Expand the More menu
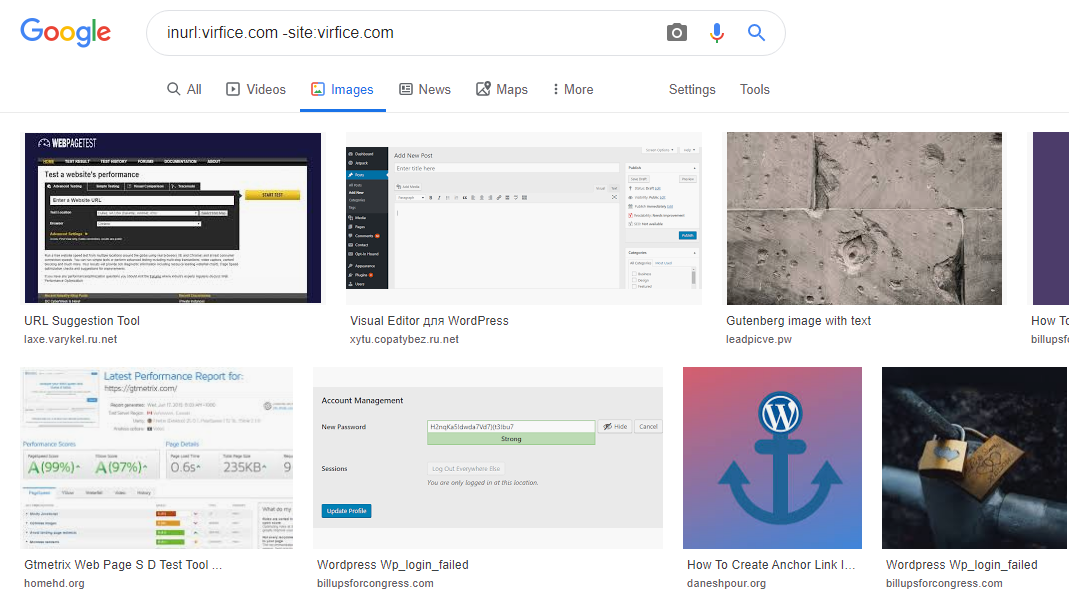1069x603 pixels. coord(573,89)
